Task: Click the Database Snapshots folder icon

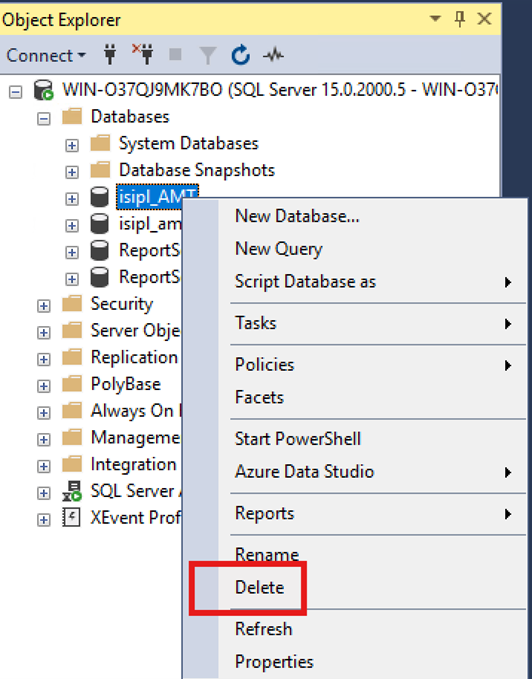Action: pos(100,170)
